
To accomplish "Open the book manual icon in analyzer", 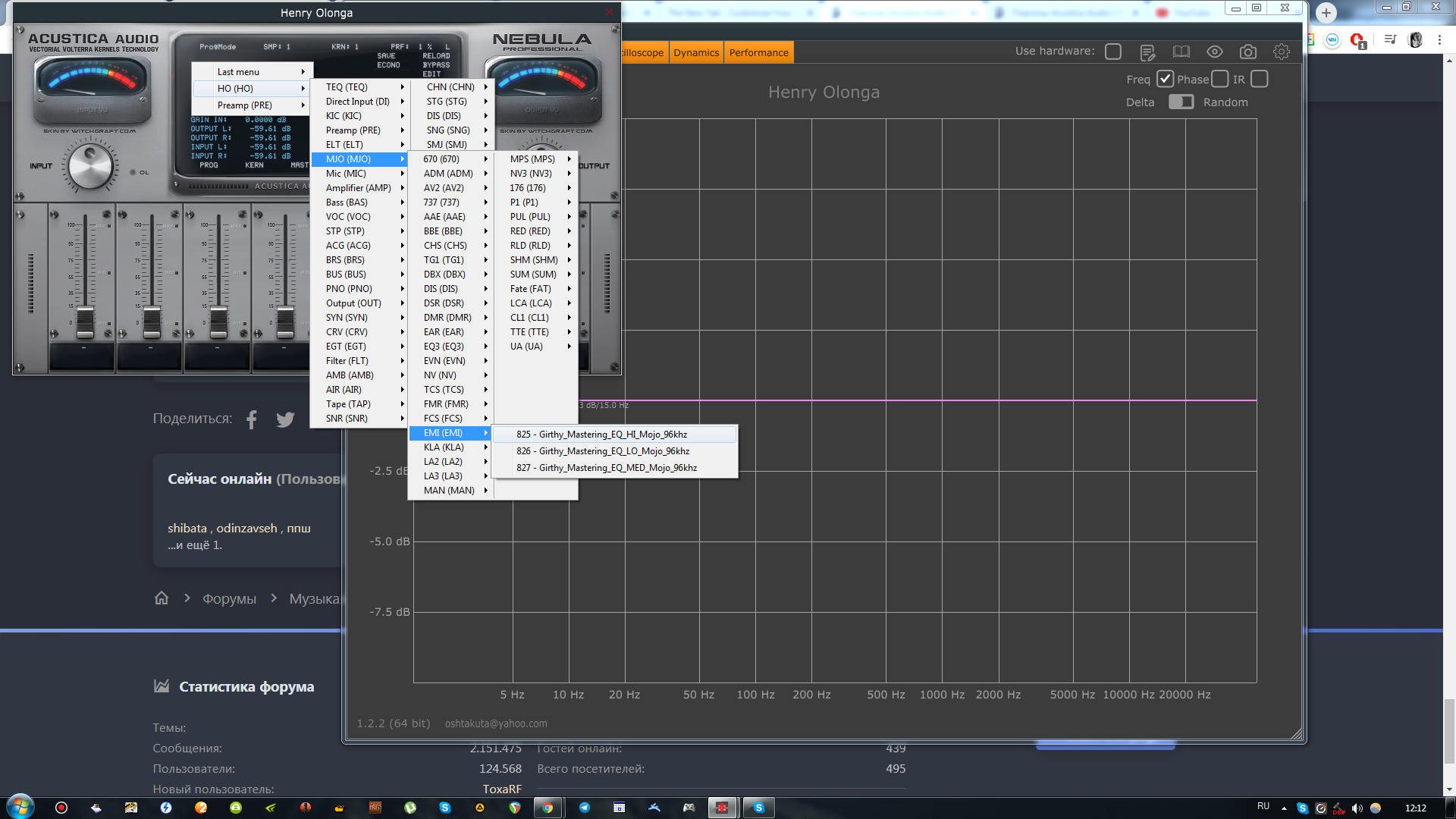I will coord(1181,52).
